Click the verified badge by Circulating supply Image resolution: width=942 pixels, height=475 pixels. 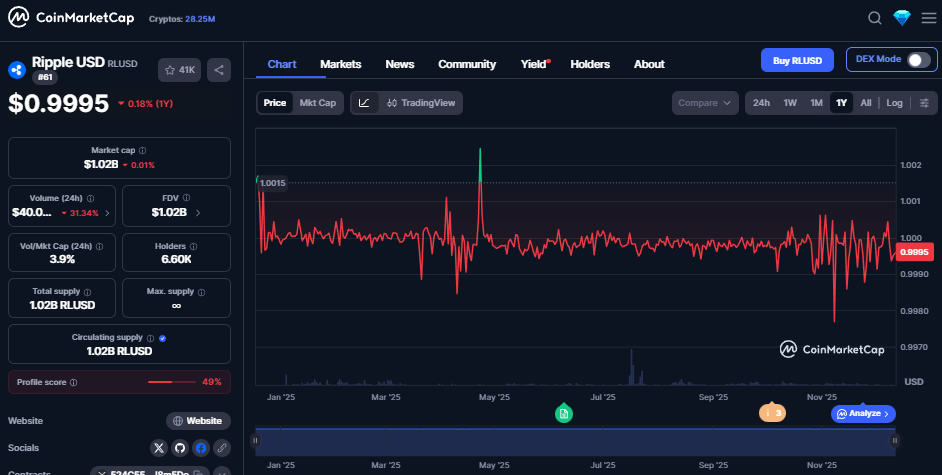coord(162,338)
